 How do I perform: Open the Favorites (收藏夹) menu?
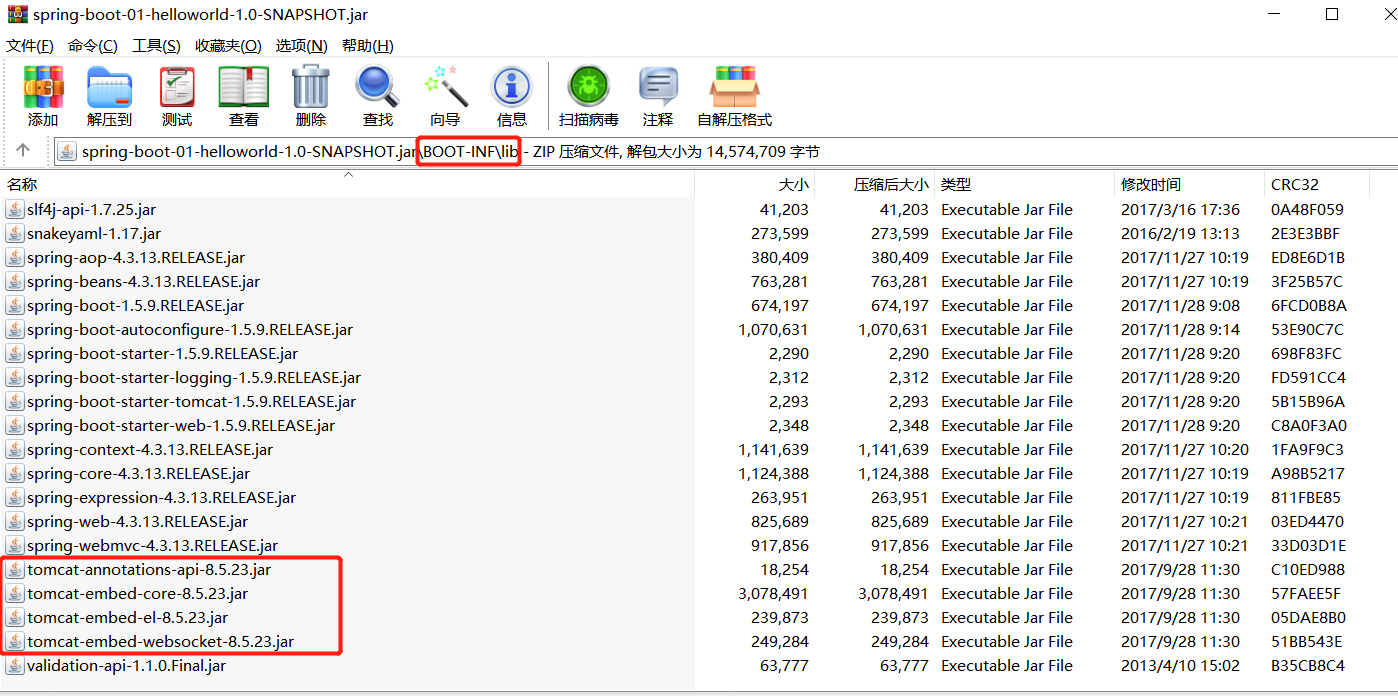pyautogui.click(x=228, y=46)
